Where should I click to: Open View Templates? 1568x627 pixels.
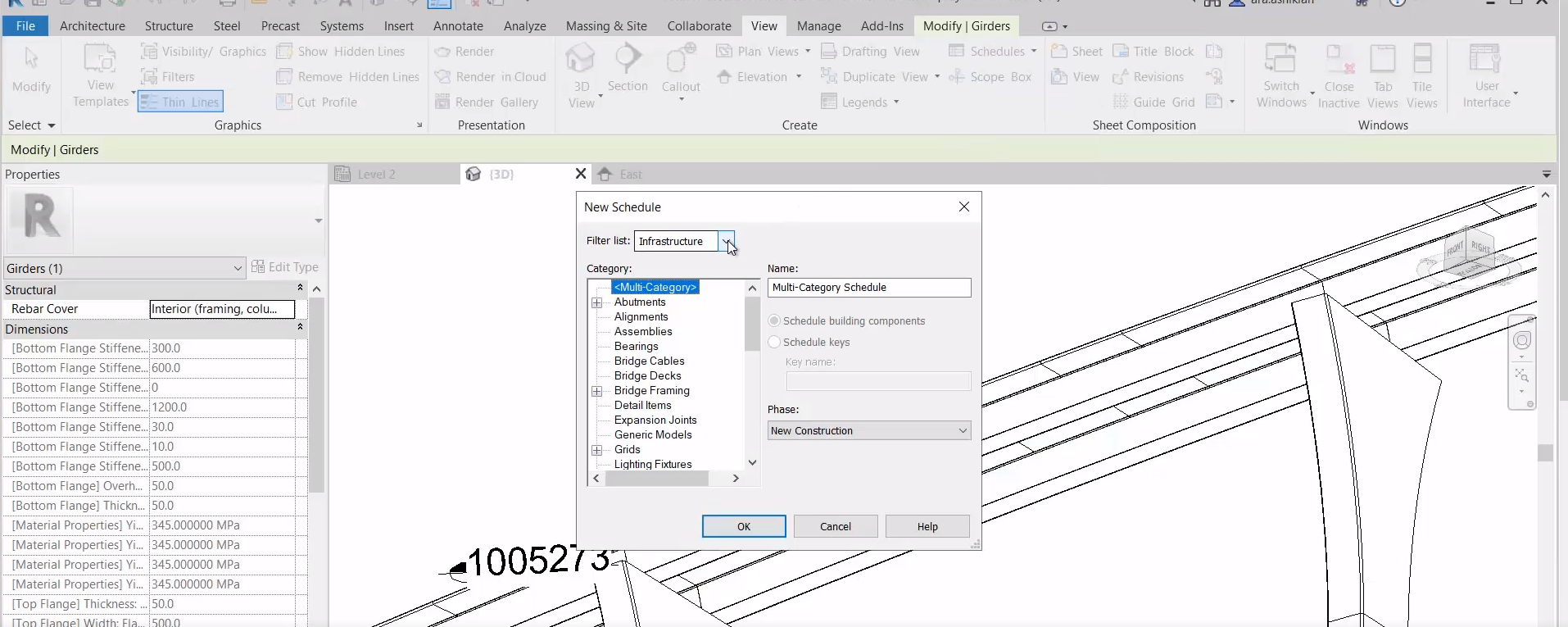101,76
